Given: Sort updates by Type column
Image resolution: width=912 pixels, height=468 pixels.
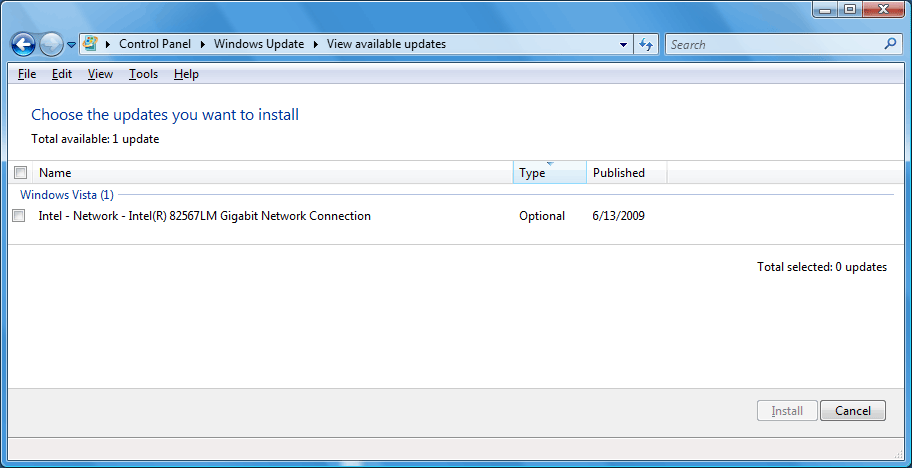Looking at the screenshot, I should [x=550, y=173].
